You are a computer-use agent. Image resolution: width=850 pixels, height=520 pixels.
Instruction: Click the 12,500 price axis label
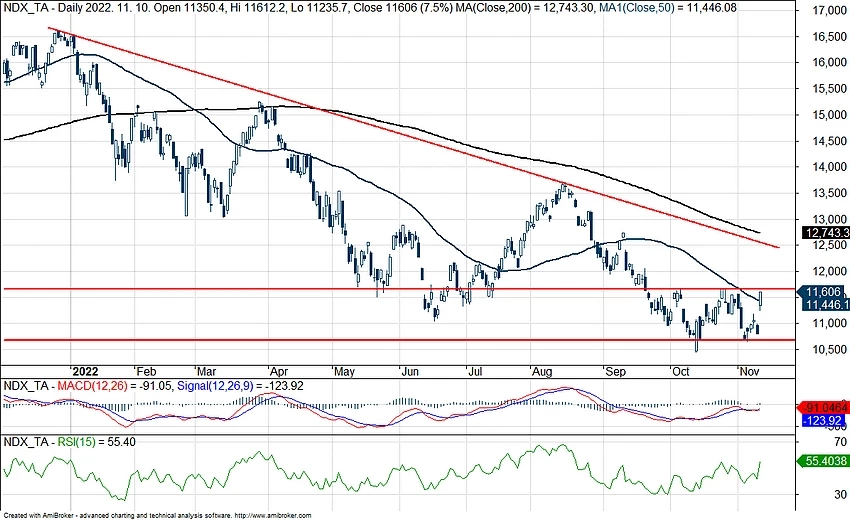[829, 245]
